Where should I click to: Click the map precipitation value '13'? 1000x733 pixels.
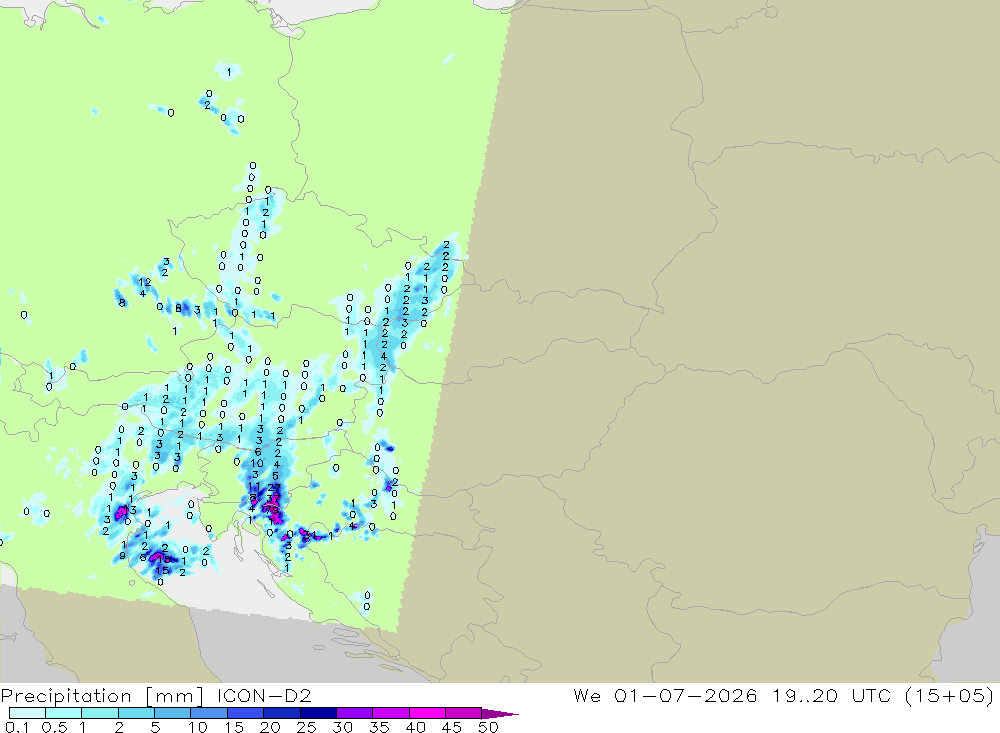(131, 510)
